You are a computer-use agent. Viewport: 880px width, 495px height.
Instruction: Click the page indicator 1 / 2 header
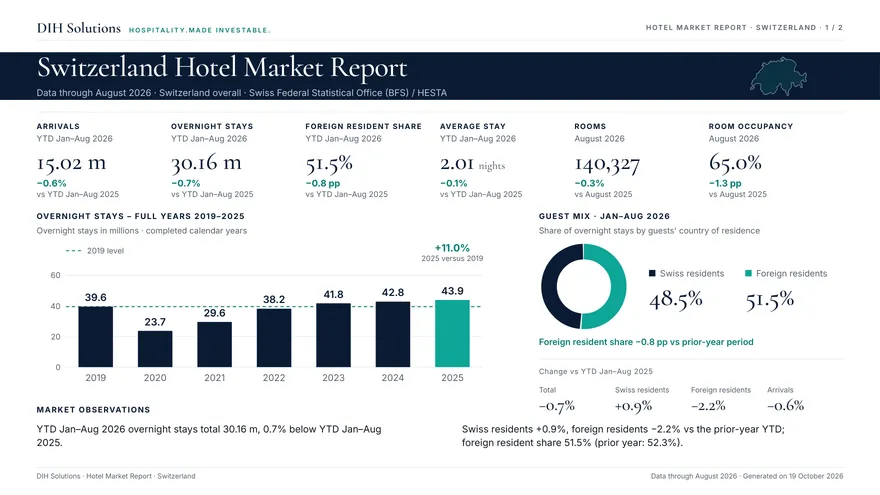tap(834, 28)
